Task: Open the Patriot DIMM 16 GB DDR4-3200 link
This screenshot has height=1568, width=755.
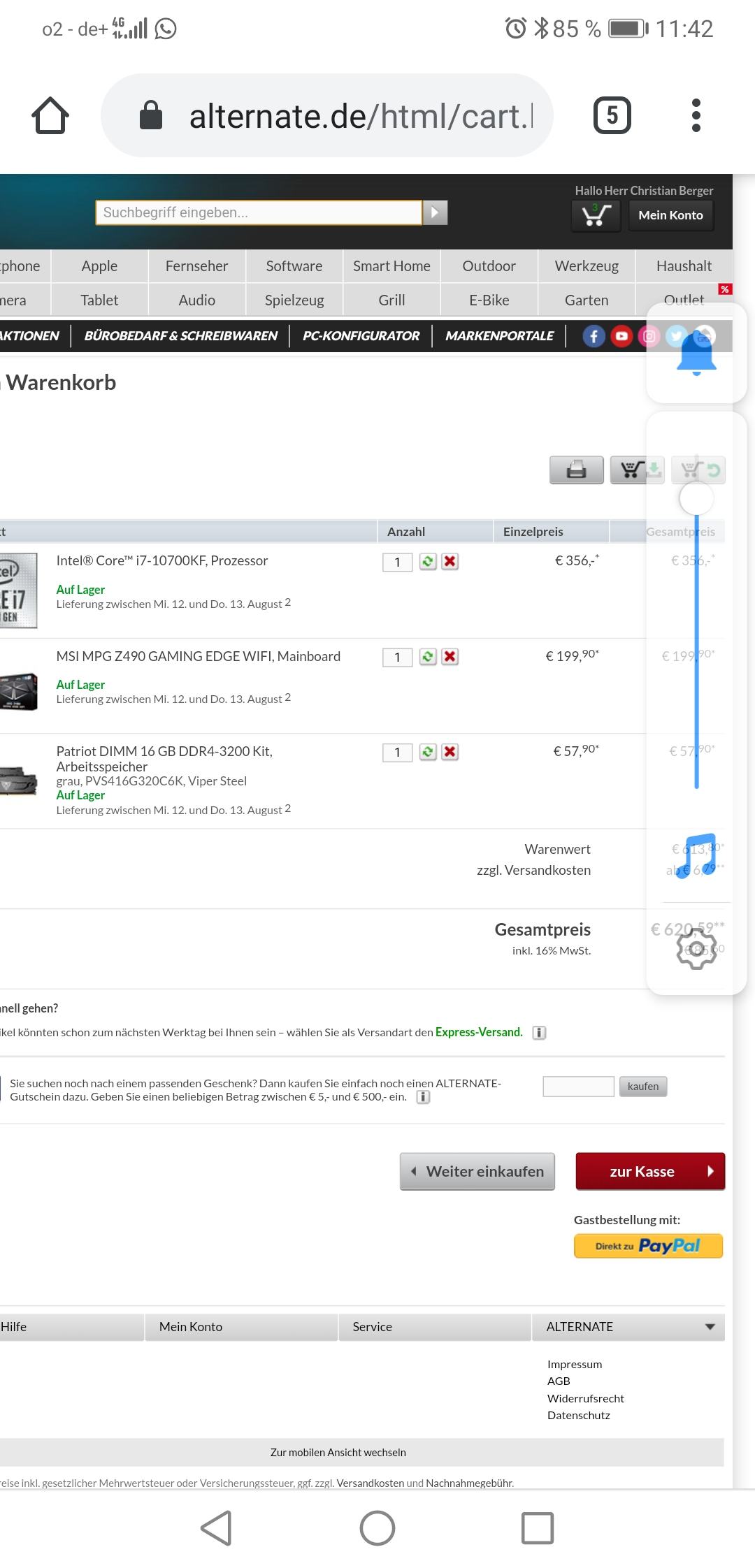Action: [x=164, y=759]
